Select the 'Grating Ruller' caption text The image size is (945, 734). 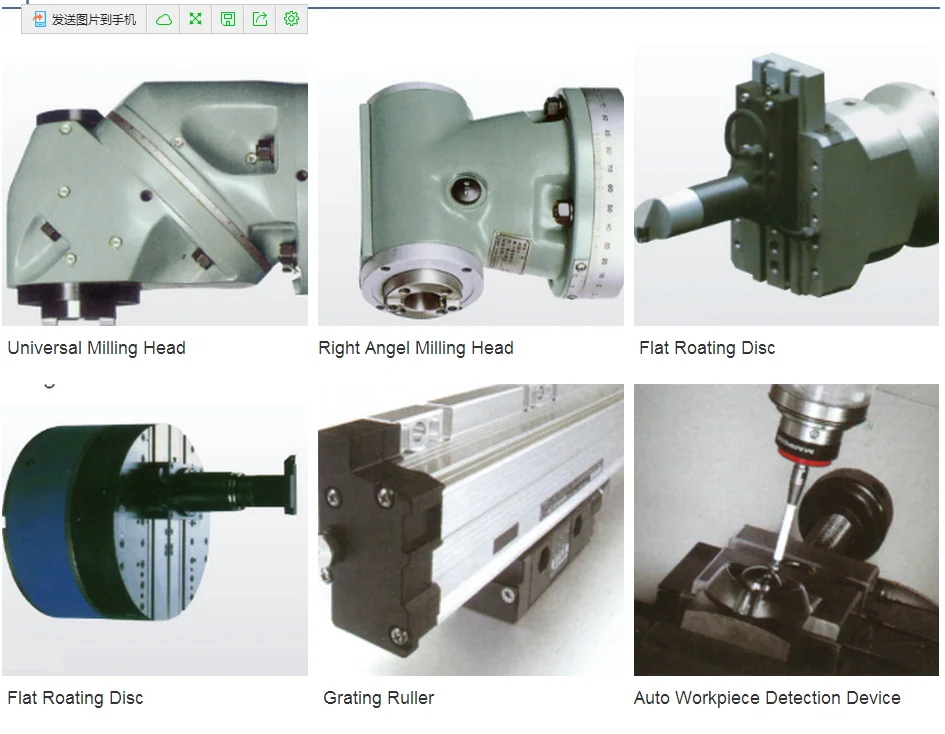pos(378,698)
